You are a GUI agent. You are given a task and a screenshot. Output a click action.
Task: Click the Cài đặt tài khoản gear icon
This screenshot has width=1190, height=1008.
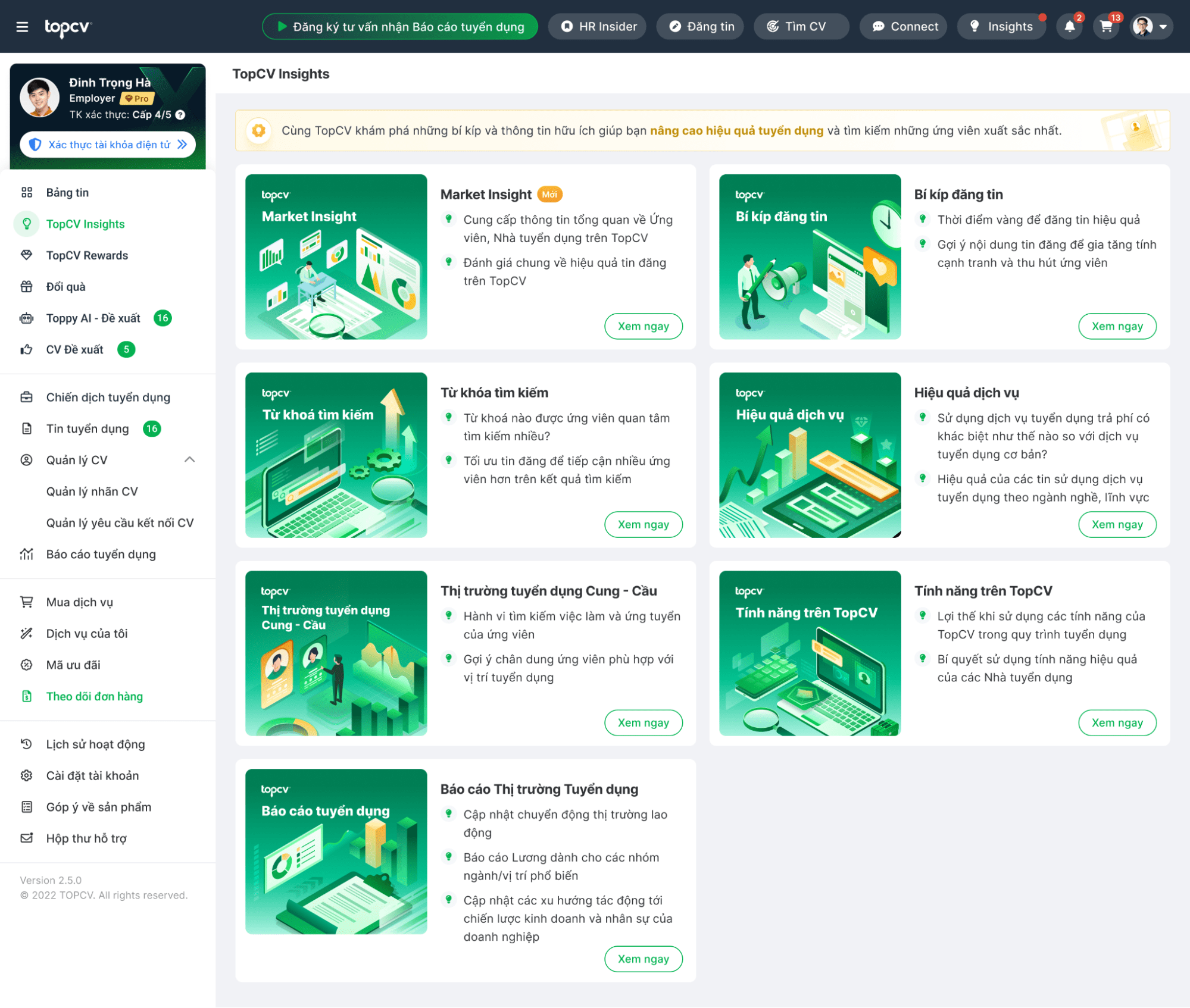pos(27,775)
